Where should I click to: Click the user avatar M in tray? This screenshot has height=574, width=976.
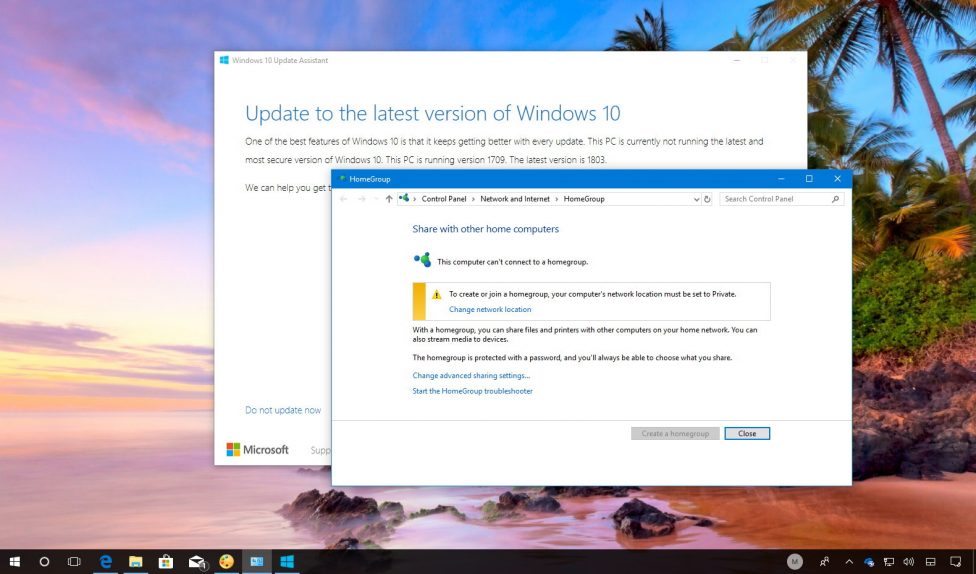[794, 562]
